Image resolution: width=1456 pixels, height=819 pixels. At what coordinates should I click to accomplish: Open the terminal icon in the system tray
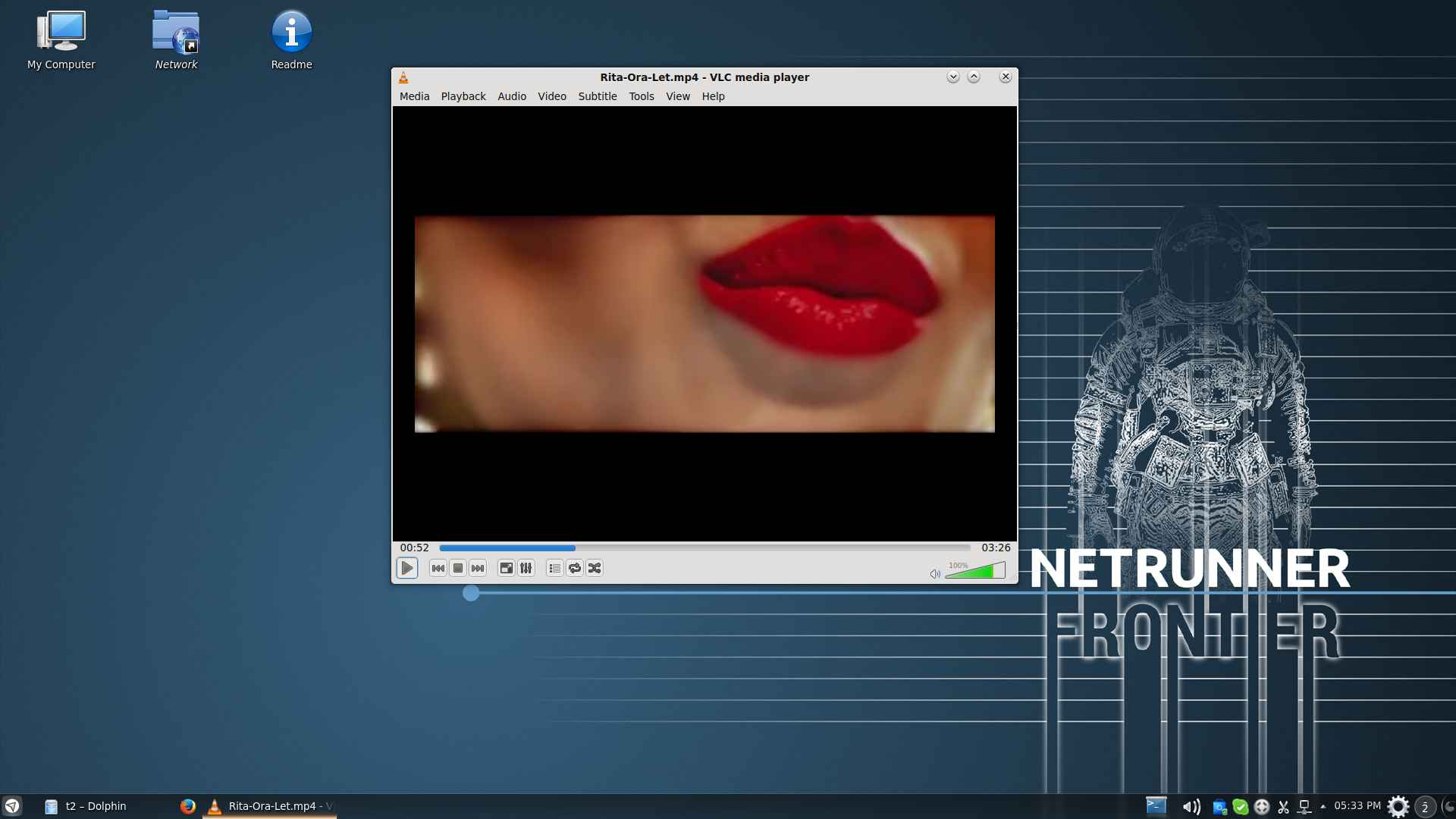click(x=1156, y=805)
